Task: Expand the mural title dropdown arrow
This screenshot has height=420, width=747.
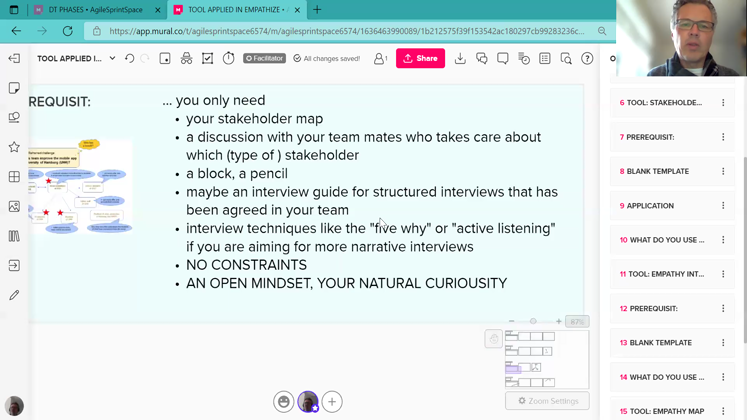Action: 112,58
